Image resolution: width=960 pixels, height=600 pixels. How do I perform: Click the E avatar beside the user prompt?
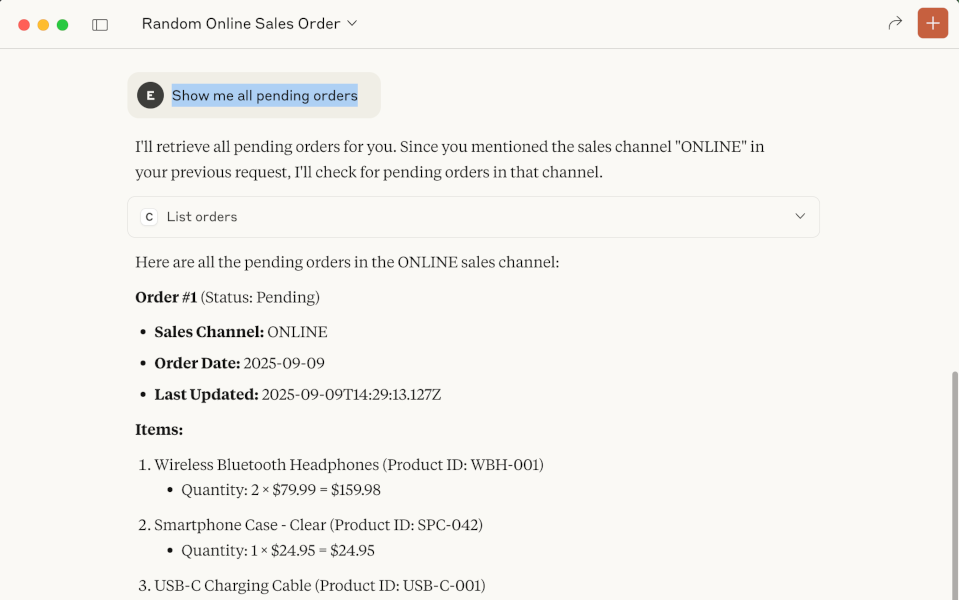[149, 95]
